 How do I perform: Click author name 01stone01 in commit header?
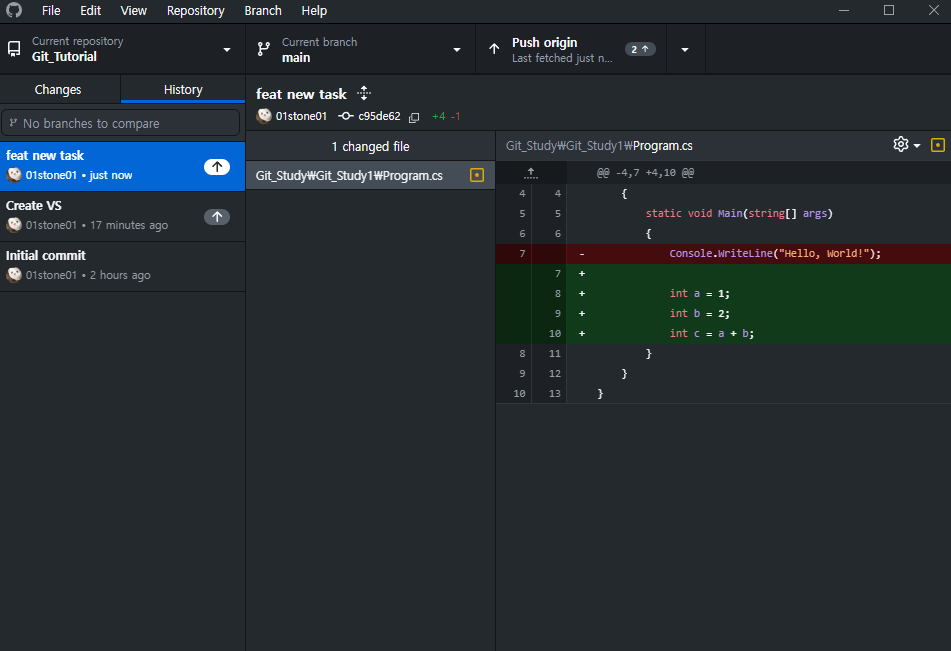pyautogui.click(x=301, y=116)
